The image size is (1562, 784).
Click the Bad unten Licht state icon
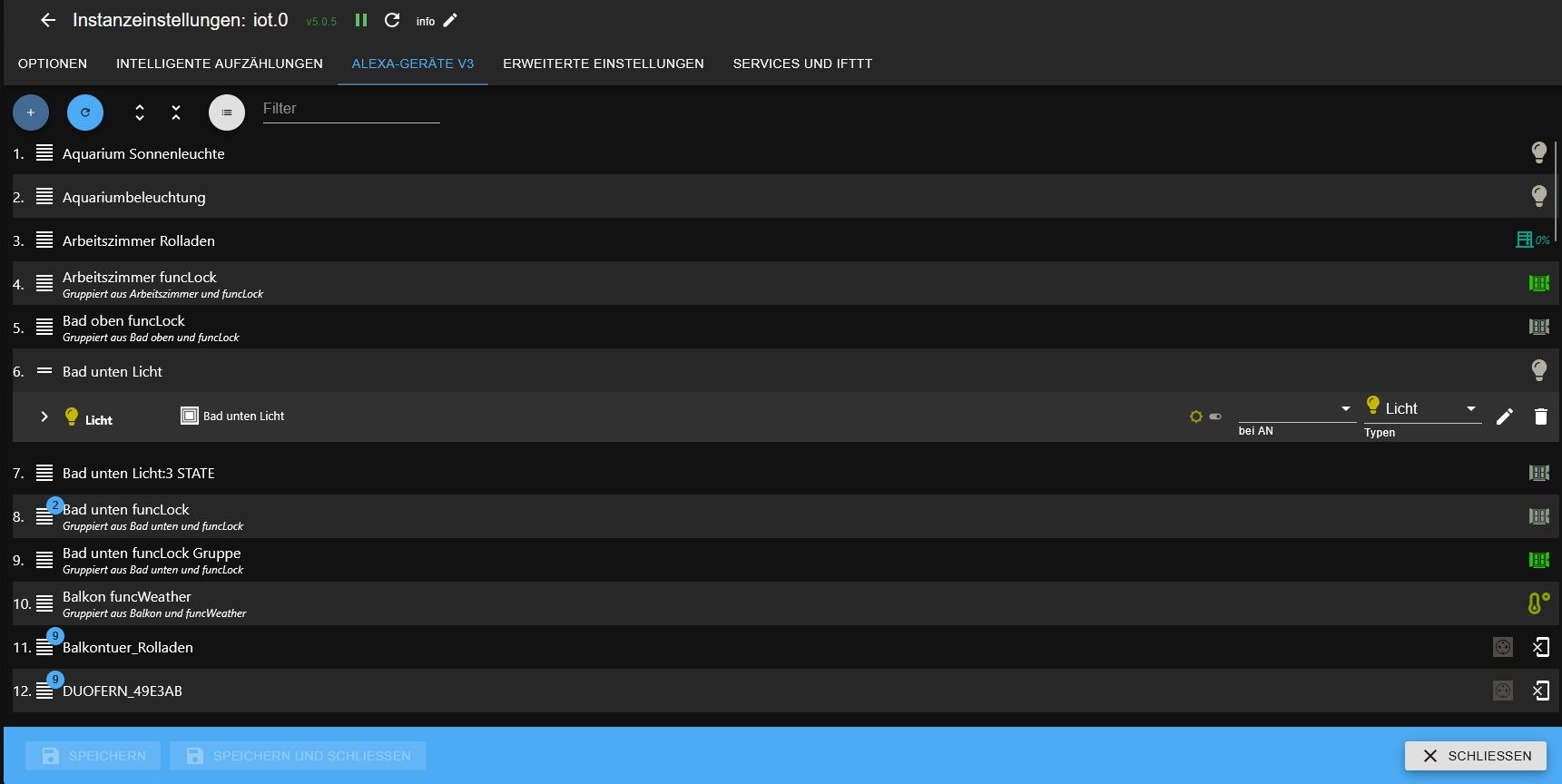[190, 416]
